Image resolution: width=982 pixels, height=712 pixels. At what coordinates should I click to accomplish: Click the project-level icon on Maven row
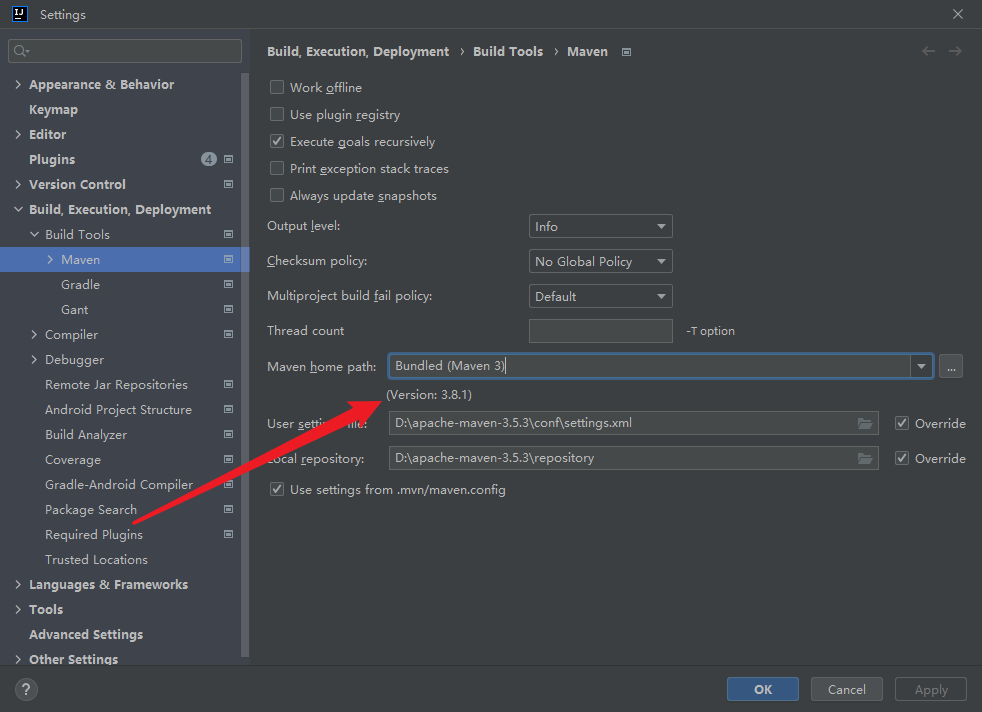[229, 259]
